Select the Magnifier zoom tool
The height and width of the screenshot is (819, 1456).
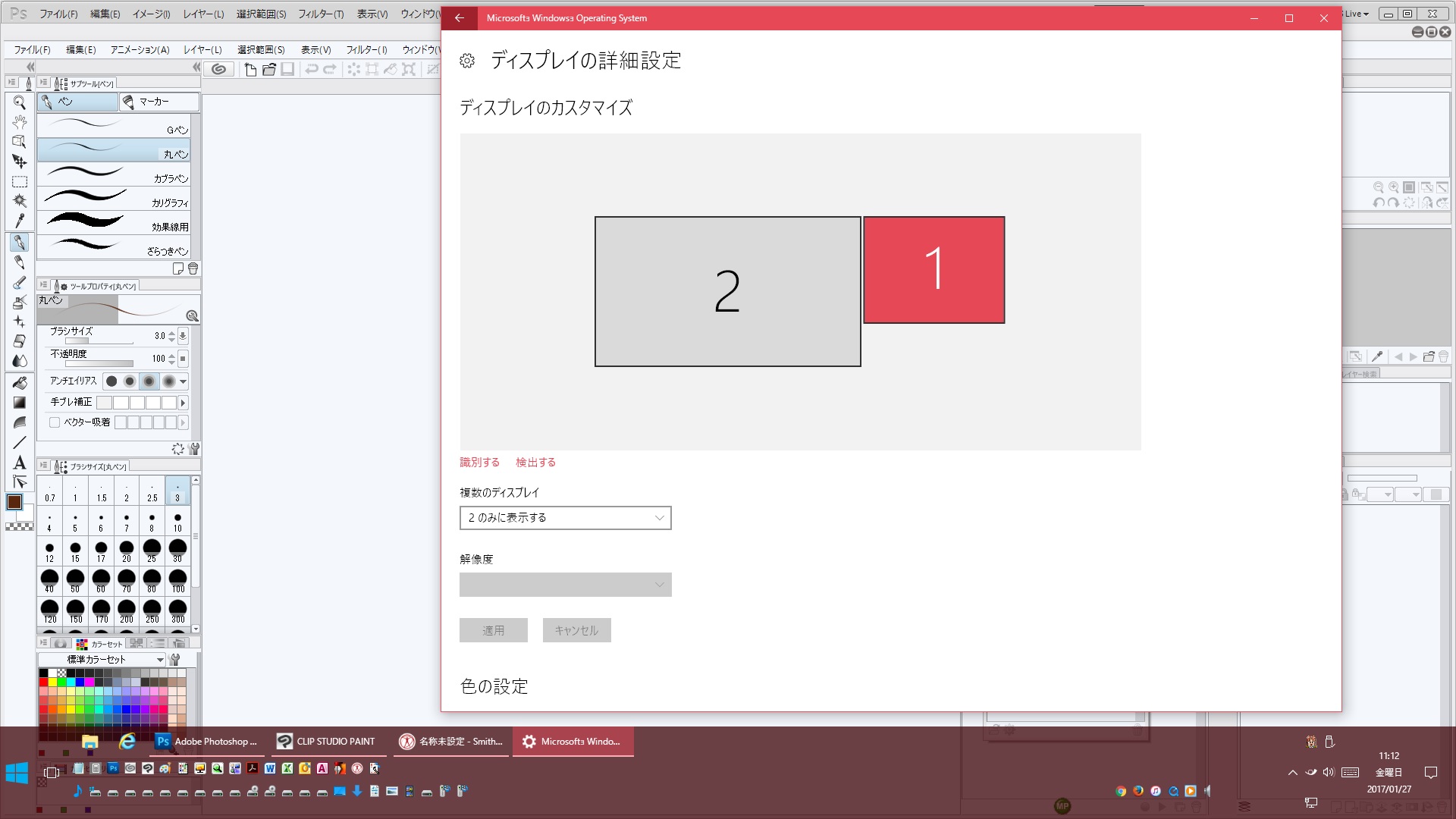point(20,102)
